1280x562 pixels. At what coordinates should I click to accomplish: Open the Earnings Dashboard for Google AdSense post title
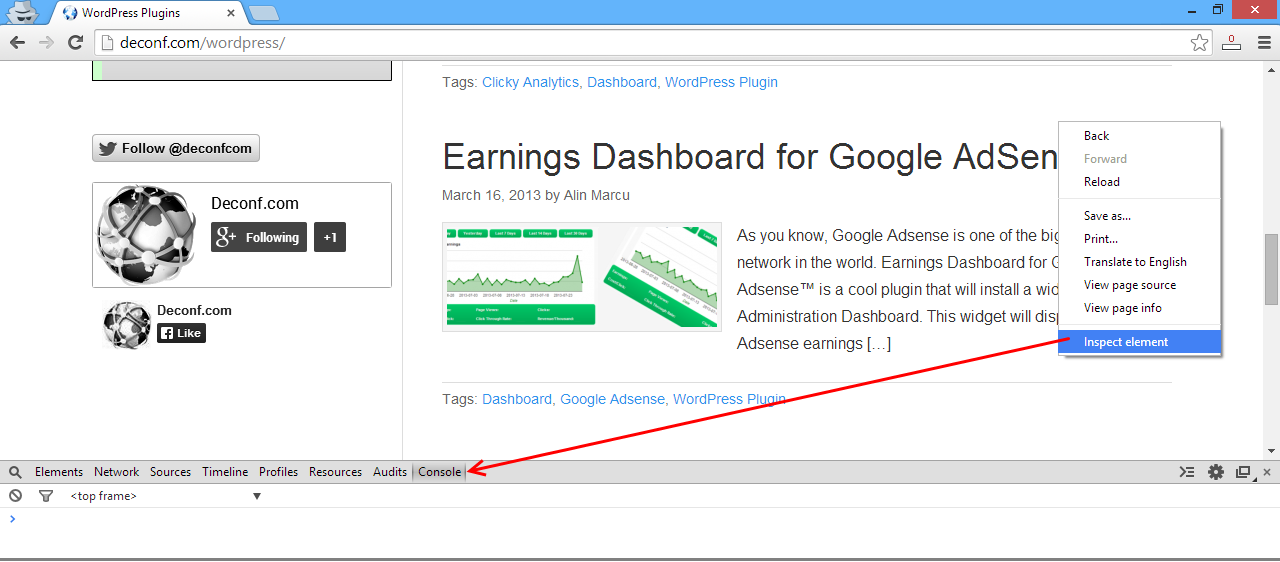coord(751,157)
